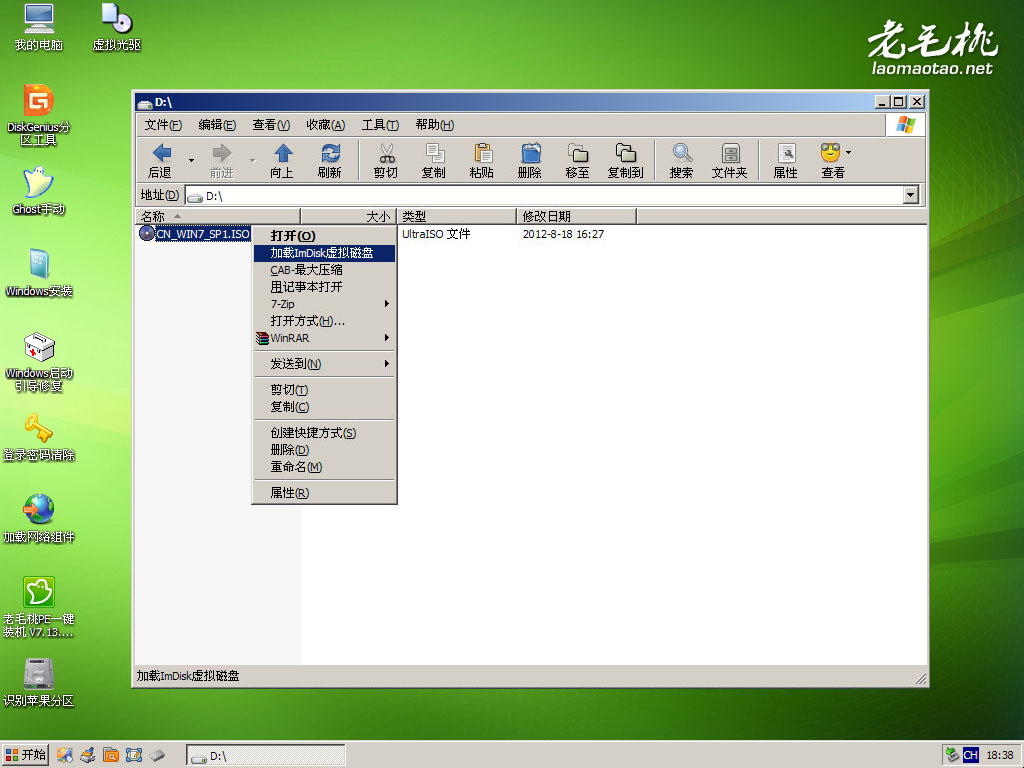Image resolution: width=1024 pixels, height=768 pixels.
Task: Open the 编辑(E) menu
Action: pos(217,125)
